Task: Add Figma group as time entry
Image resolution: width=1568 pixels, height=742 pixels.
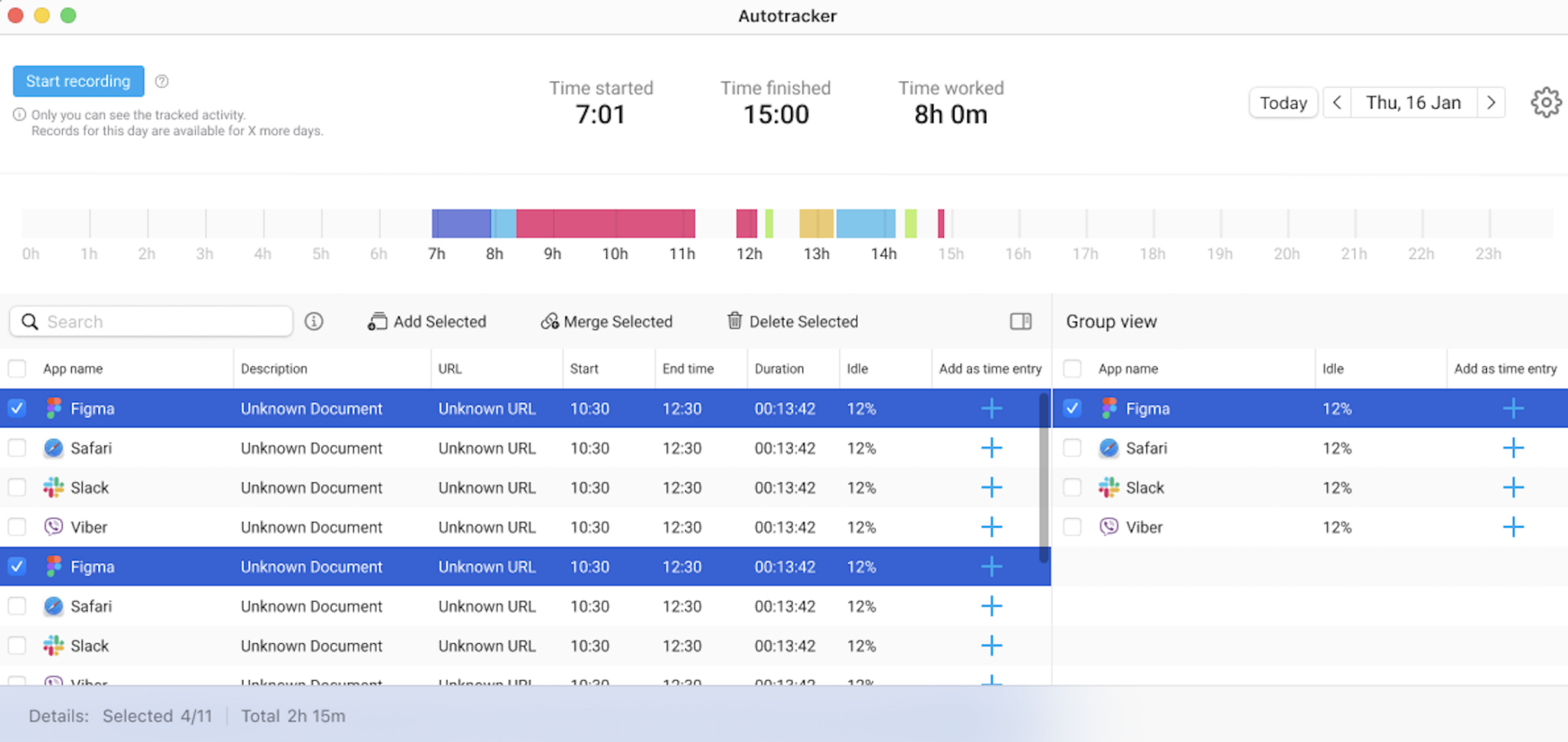Action: [1513, 408]
